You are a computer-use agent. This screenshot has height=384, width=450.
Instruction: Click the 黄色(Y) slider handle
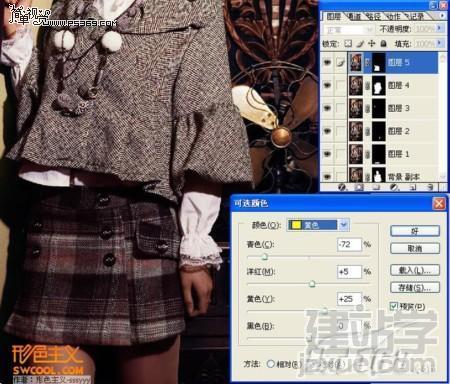(x=324, y=311)
